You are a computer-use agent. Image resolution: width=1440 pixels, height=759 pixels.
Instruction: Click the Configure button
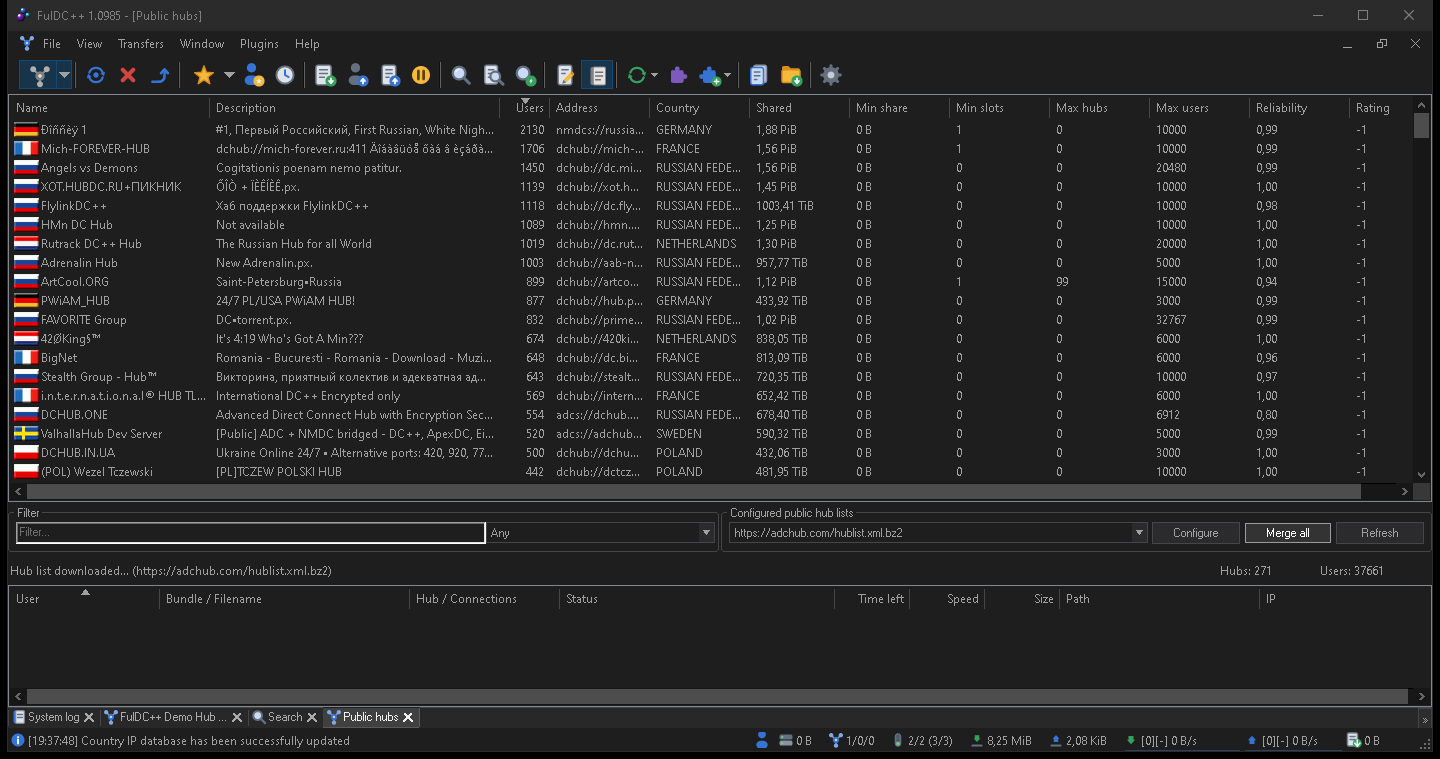click(1196, 533)
